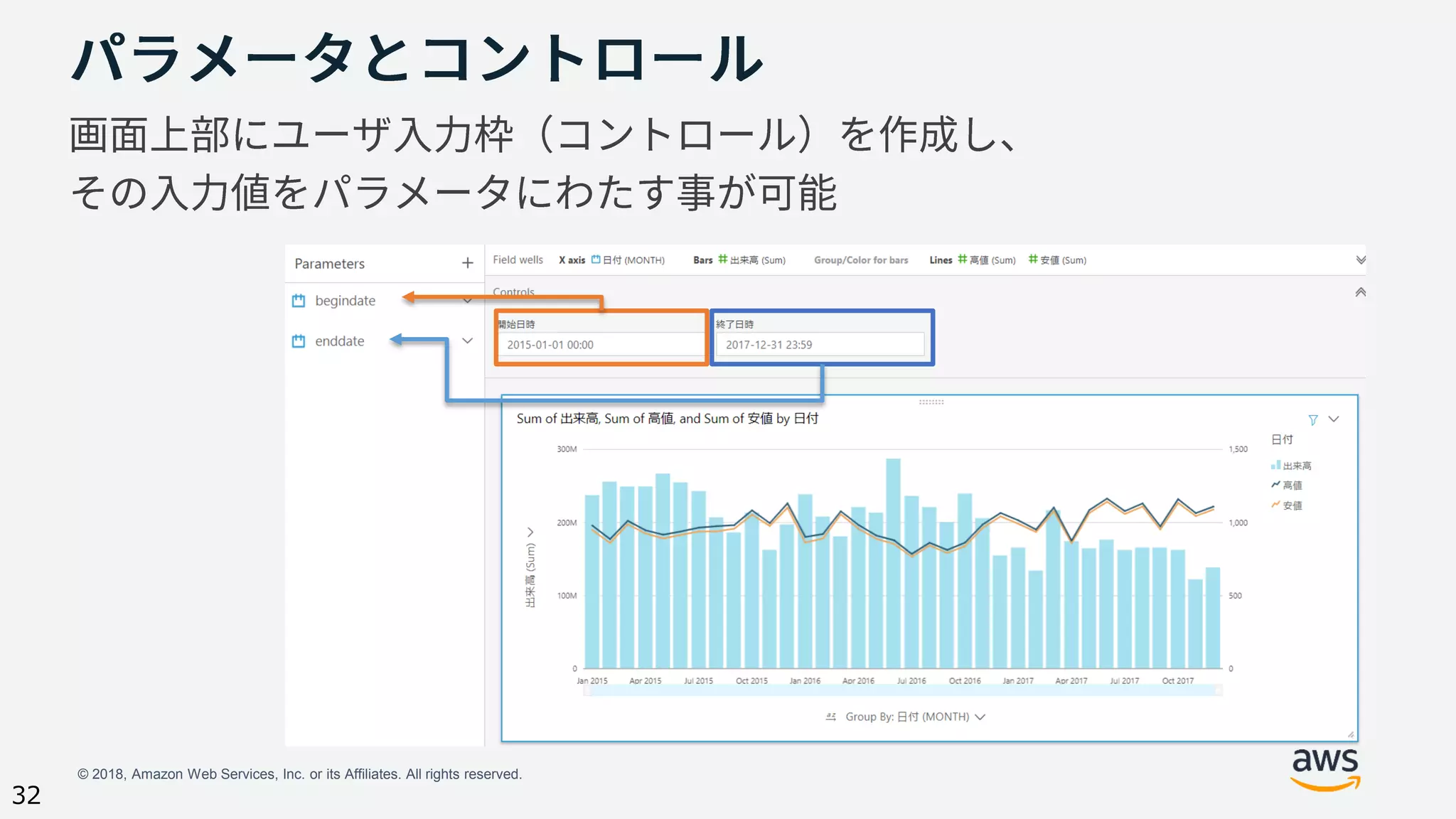Select the begindate parameter
Screen dimensions: 1456x819
click(345, 301)
